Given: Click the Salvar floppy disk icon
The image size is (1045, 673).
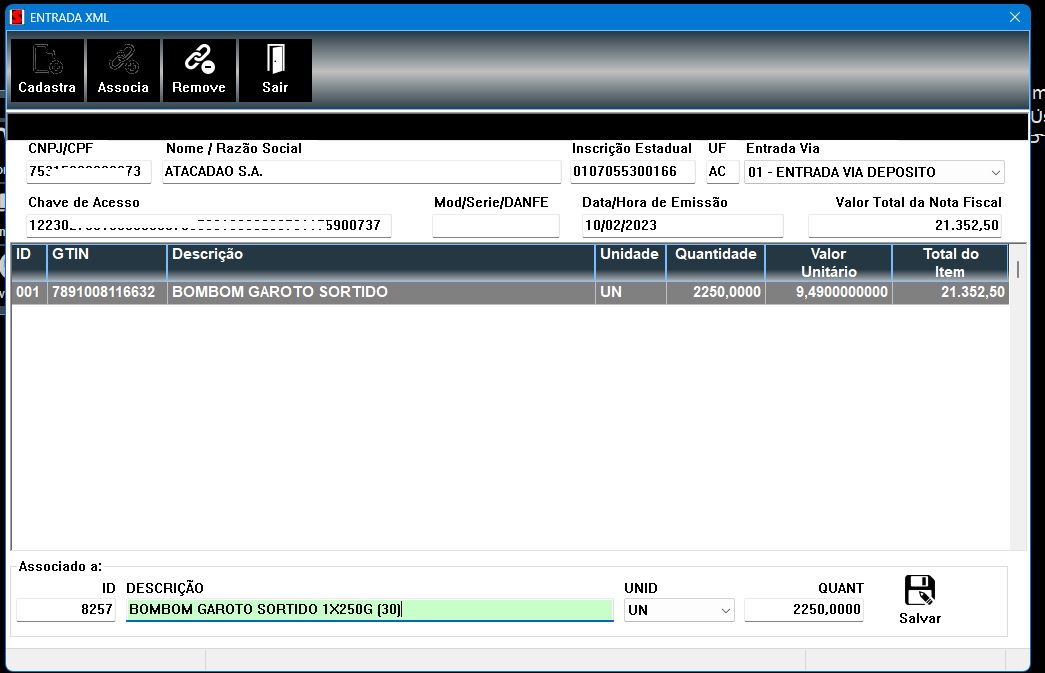Looking at the screenshot, I should point(919,591).
